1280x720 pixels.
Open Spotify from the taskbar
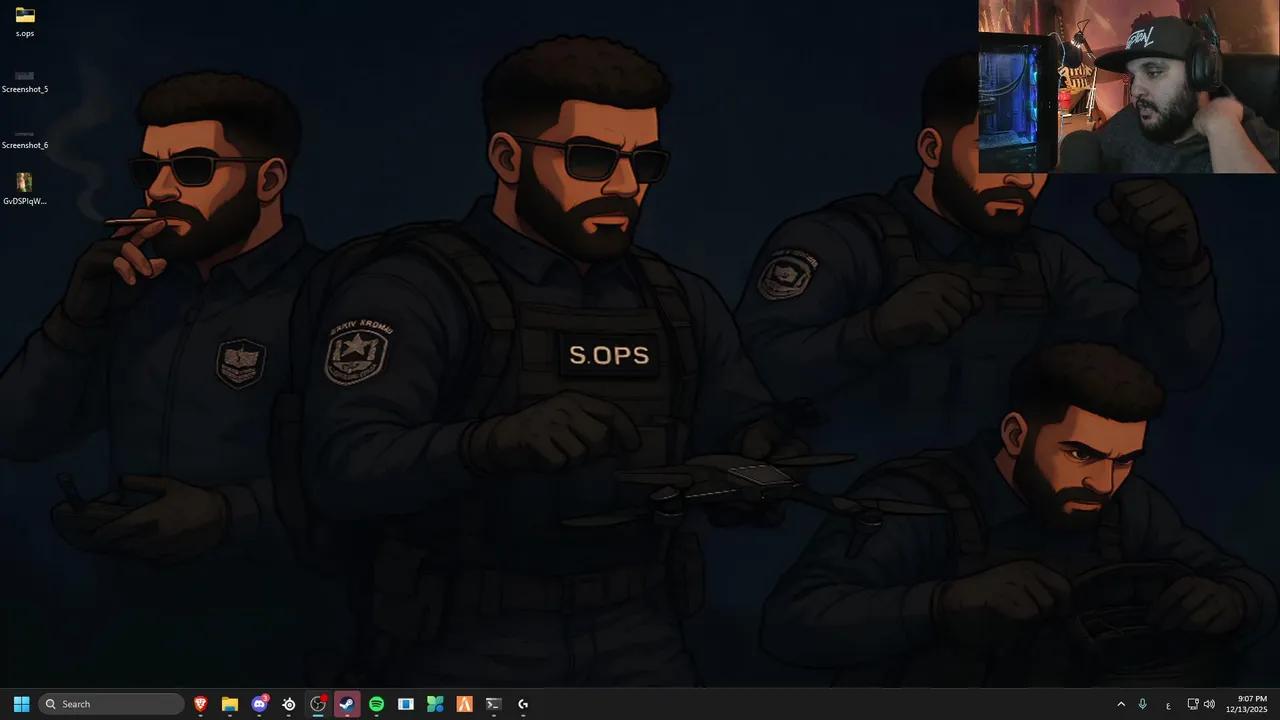tap(376, 704)
